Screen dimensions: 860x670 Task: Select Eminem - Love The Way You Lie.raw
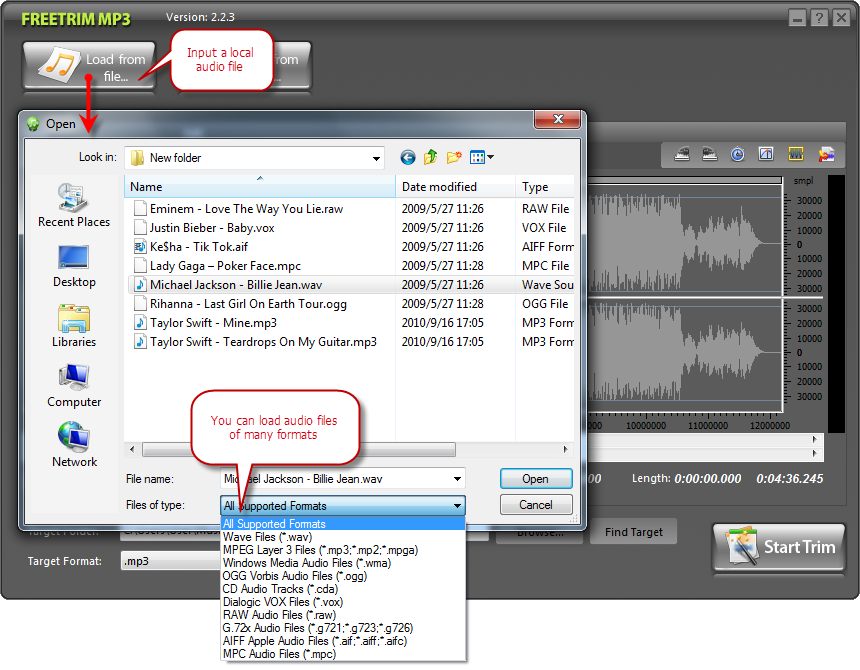coord(246,209)
